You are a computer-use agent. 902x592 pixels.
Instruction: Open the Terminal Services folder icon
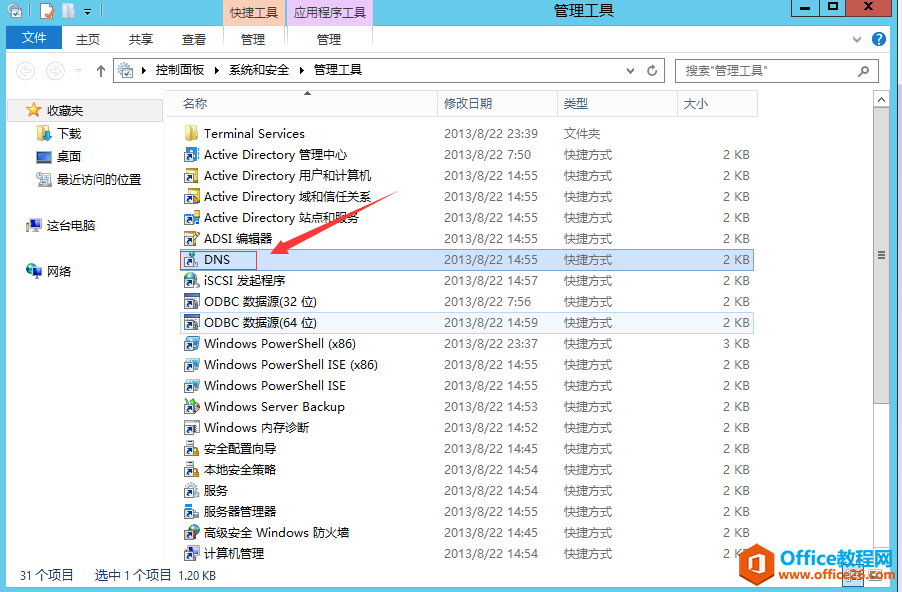(191, 133)
